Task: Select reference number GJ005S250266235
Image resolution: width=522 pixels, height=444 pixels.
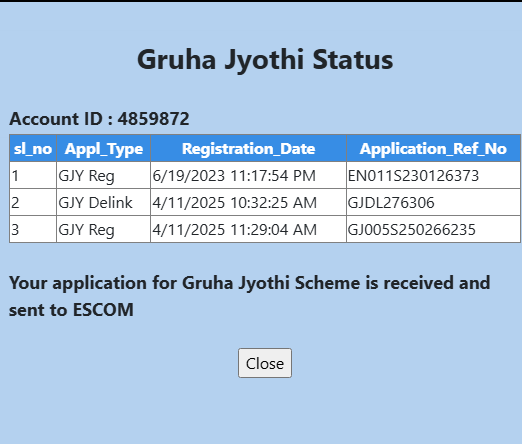Action: click(x=411, y=229)
